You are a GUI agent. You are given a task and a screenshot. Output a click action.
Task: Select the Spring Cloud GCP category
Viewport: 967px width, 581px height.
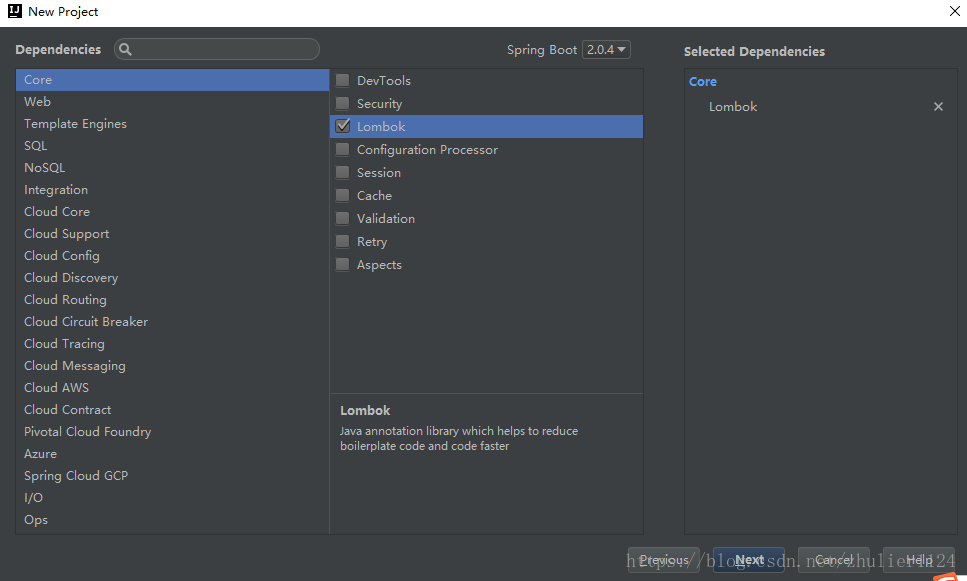[173, 476]
